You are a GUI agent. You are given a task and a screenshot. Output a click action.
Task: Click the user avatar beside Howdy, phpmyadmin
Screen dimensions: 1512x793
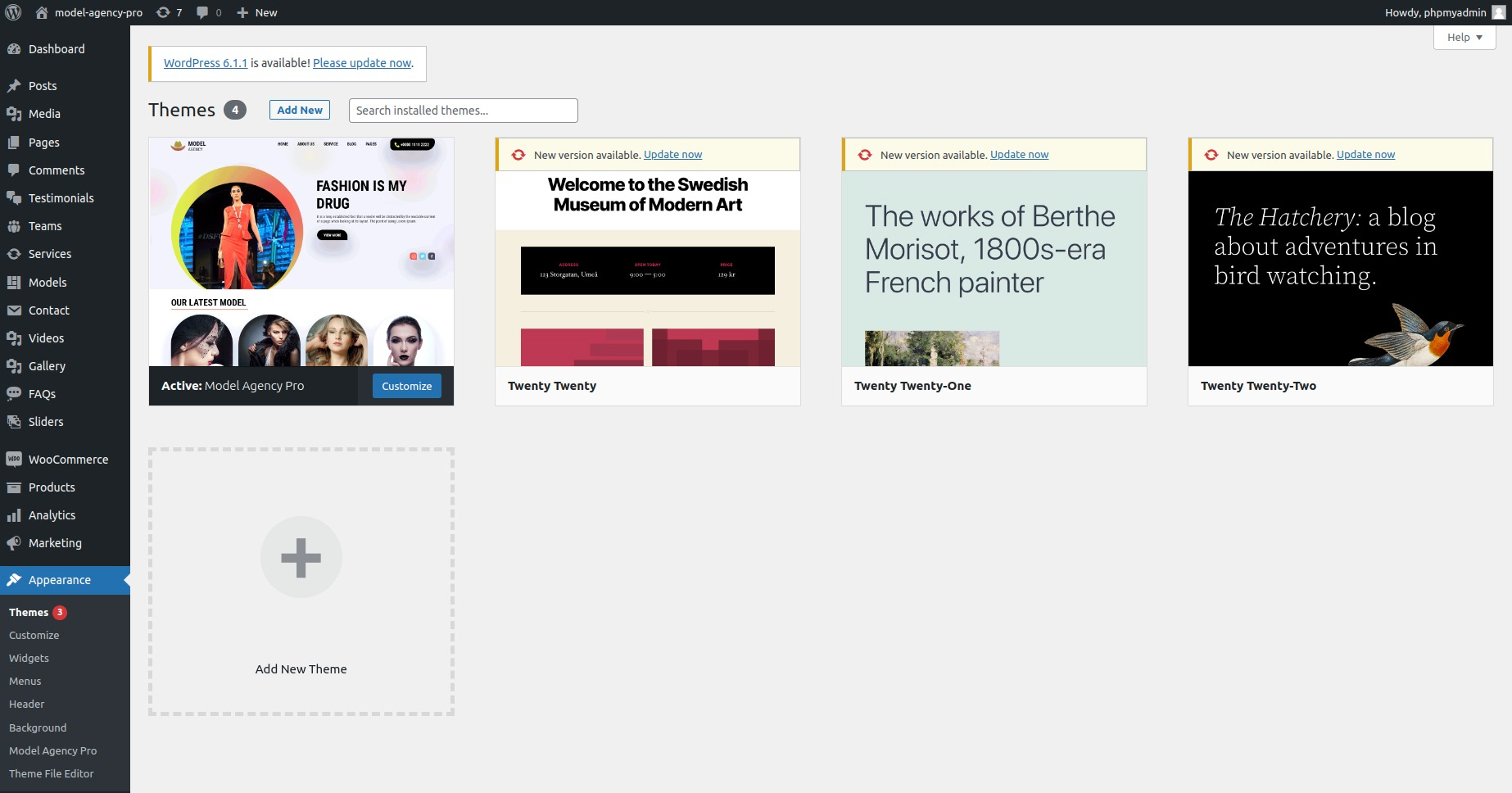click(1499, 12)
